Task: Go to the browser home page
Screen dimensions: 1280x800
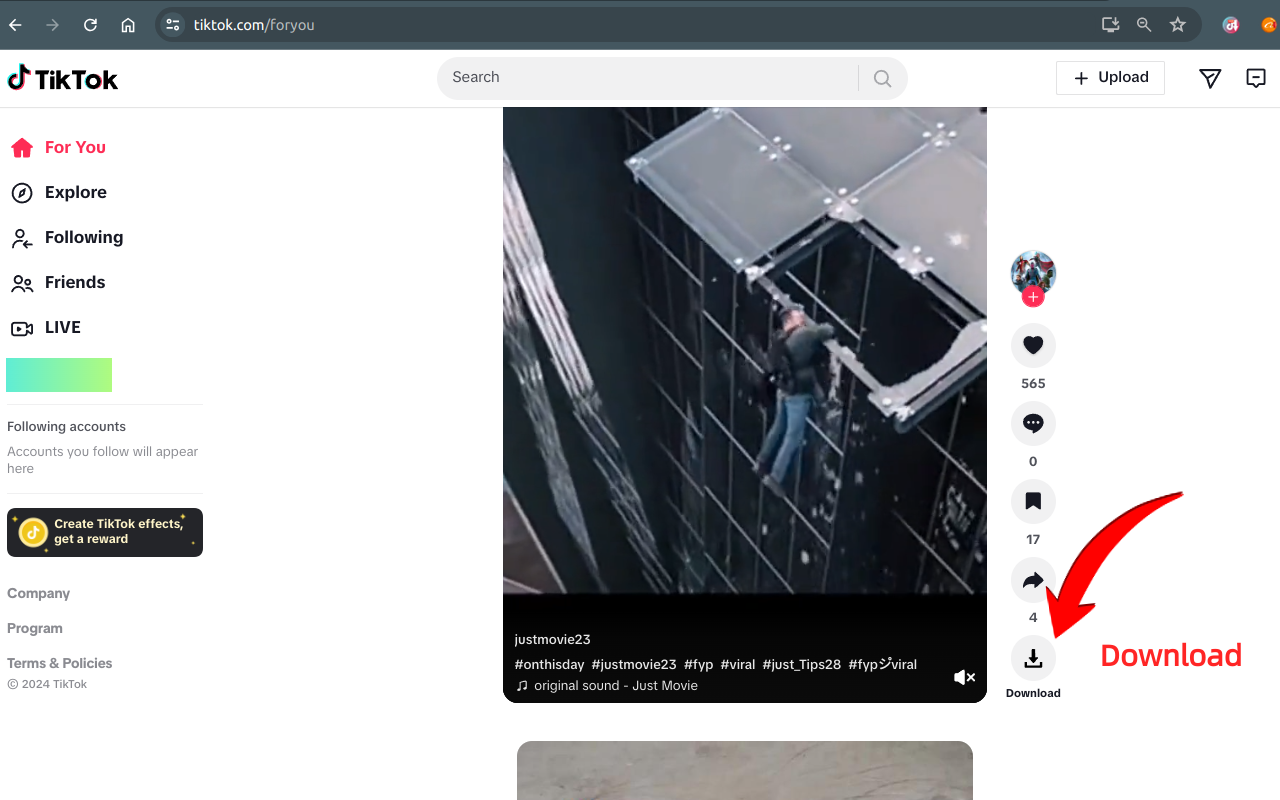Action: [128, 25]
